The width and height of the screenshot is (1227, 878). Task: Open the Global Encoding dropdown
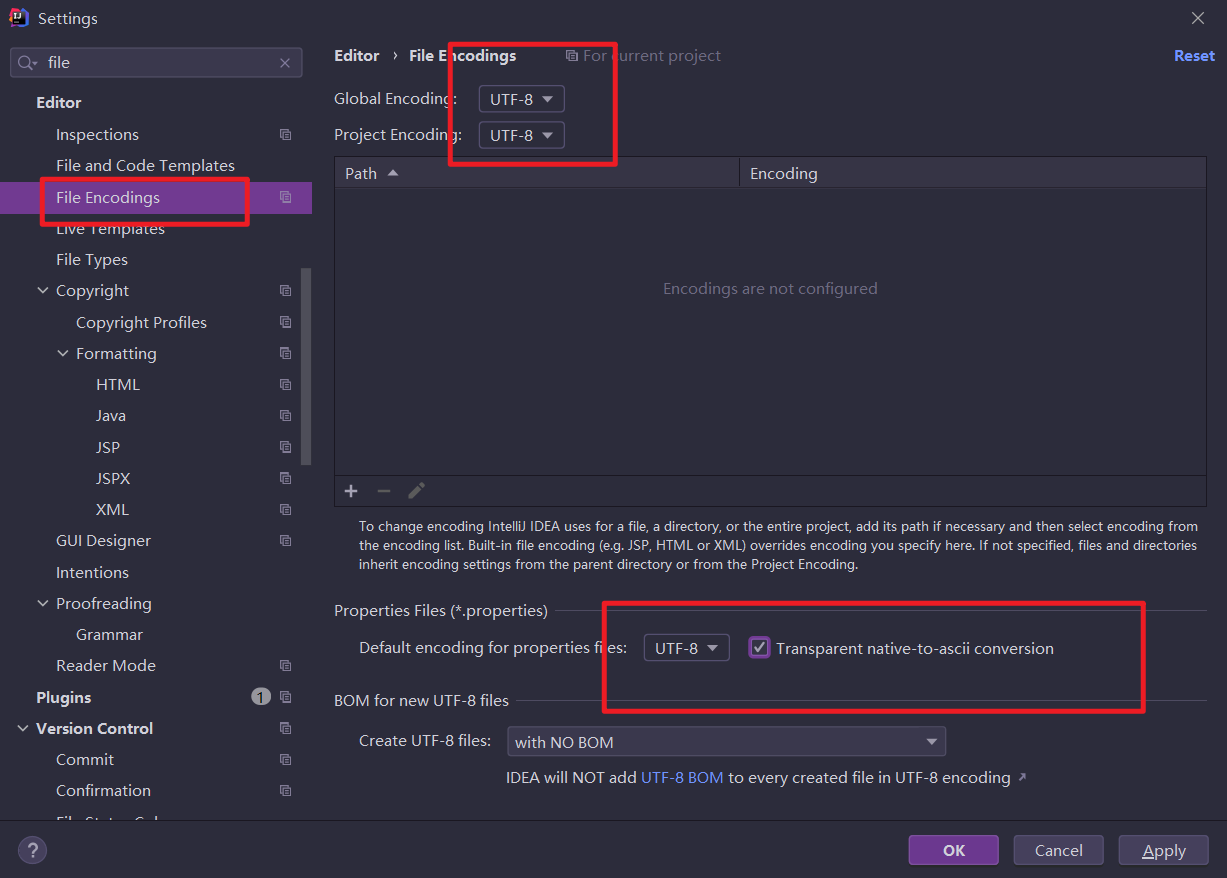click(522, 99)
